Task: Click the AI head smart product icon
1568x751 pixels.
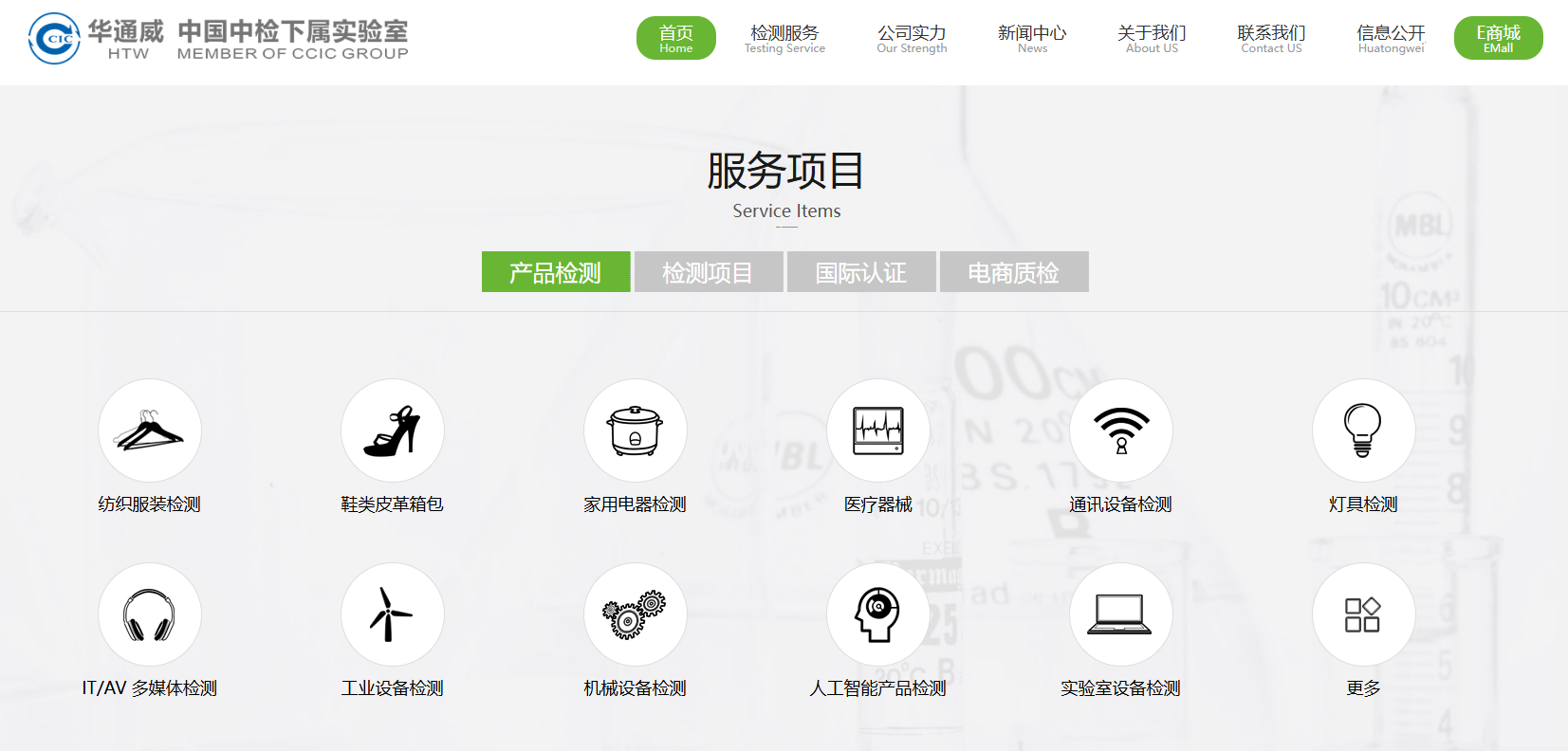Action: [878, 614]
